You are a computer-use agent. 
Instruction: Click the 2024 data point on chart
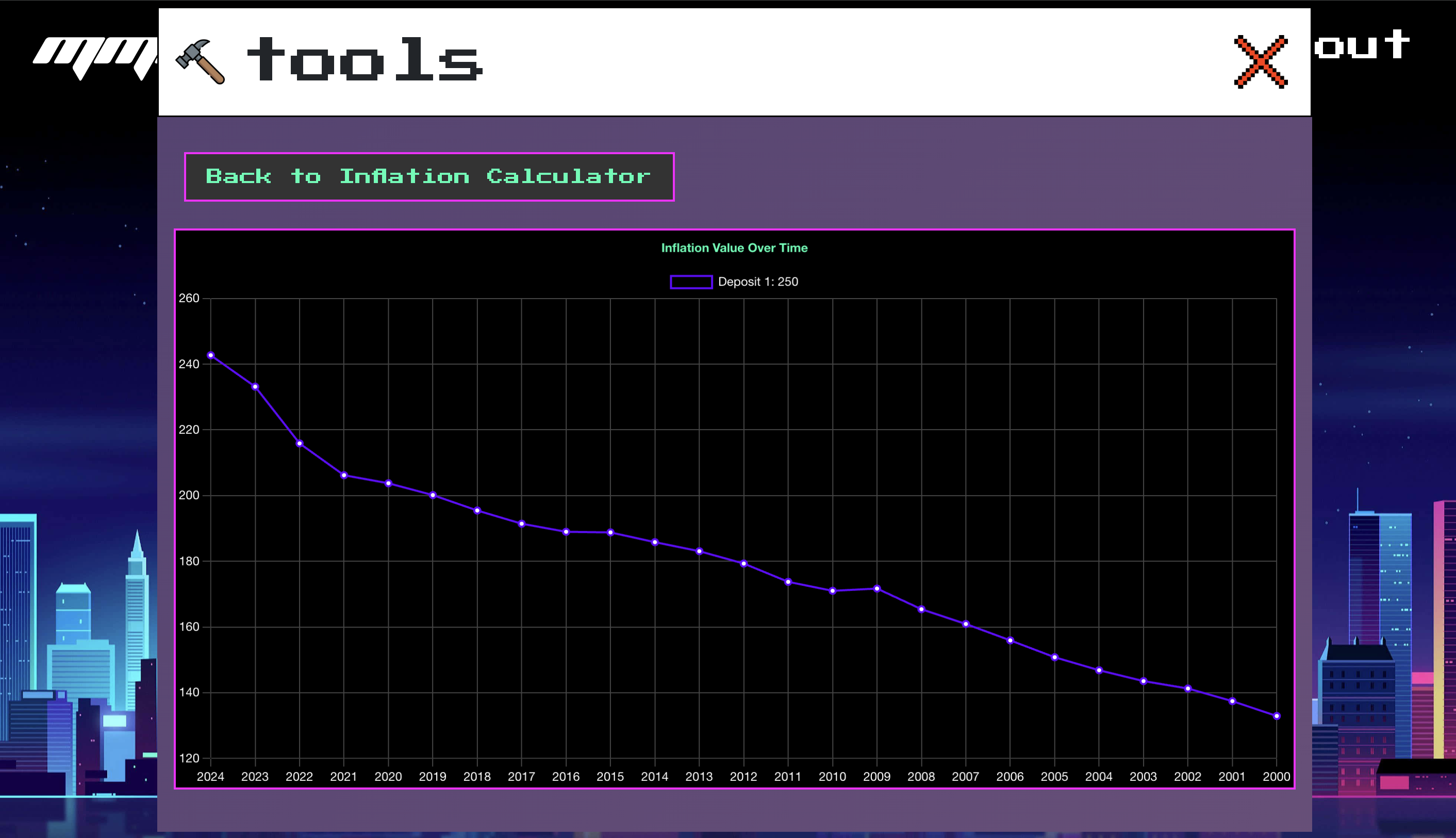pyautogui.click(x=210, y=355)
